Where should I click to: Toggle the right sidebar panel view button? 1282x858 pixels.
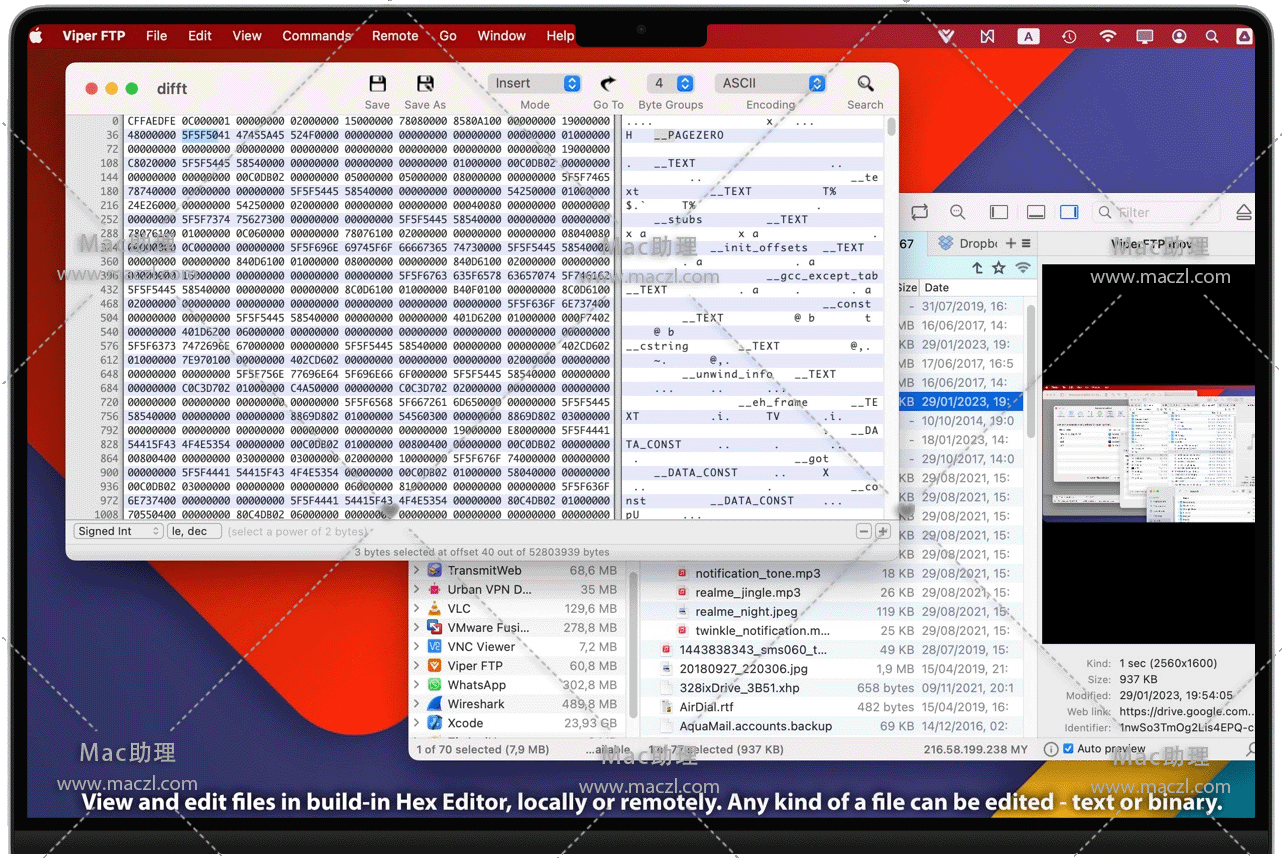1069,212
